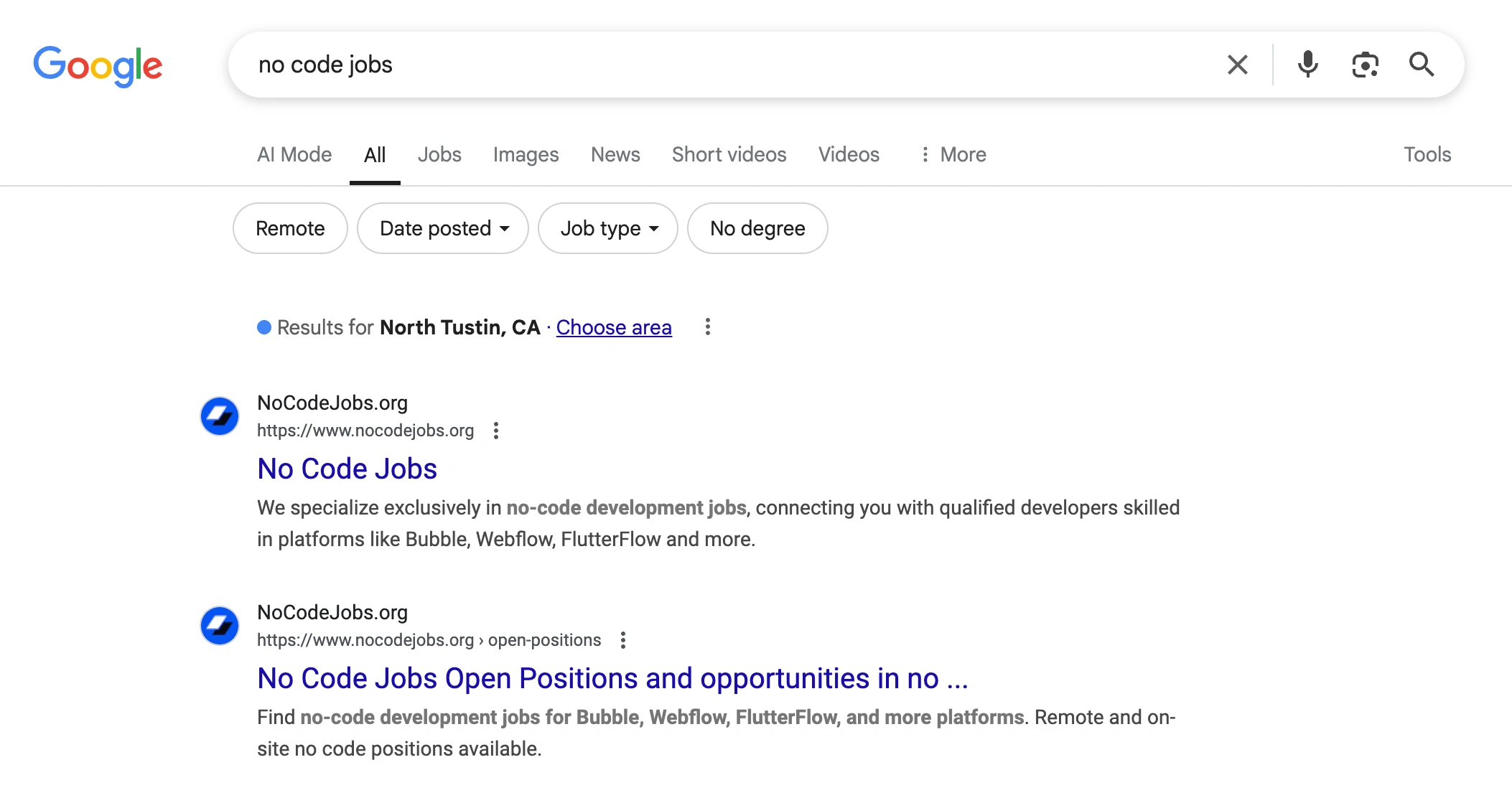Toggle the No degree filter chip
This screenshot has width=1512, height=798.
click(x=757, y=228)
